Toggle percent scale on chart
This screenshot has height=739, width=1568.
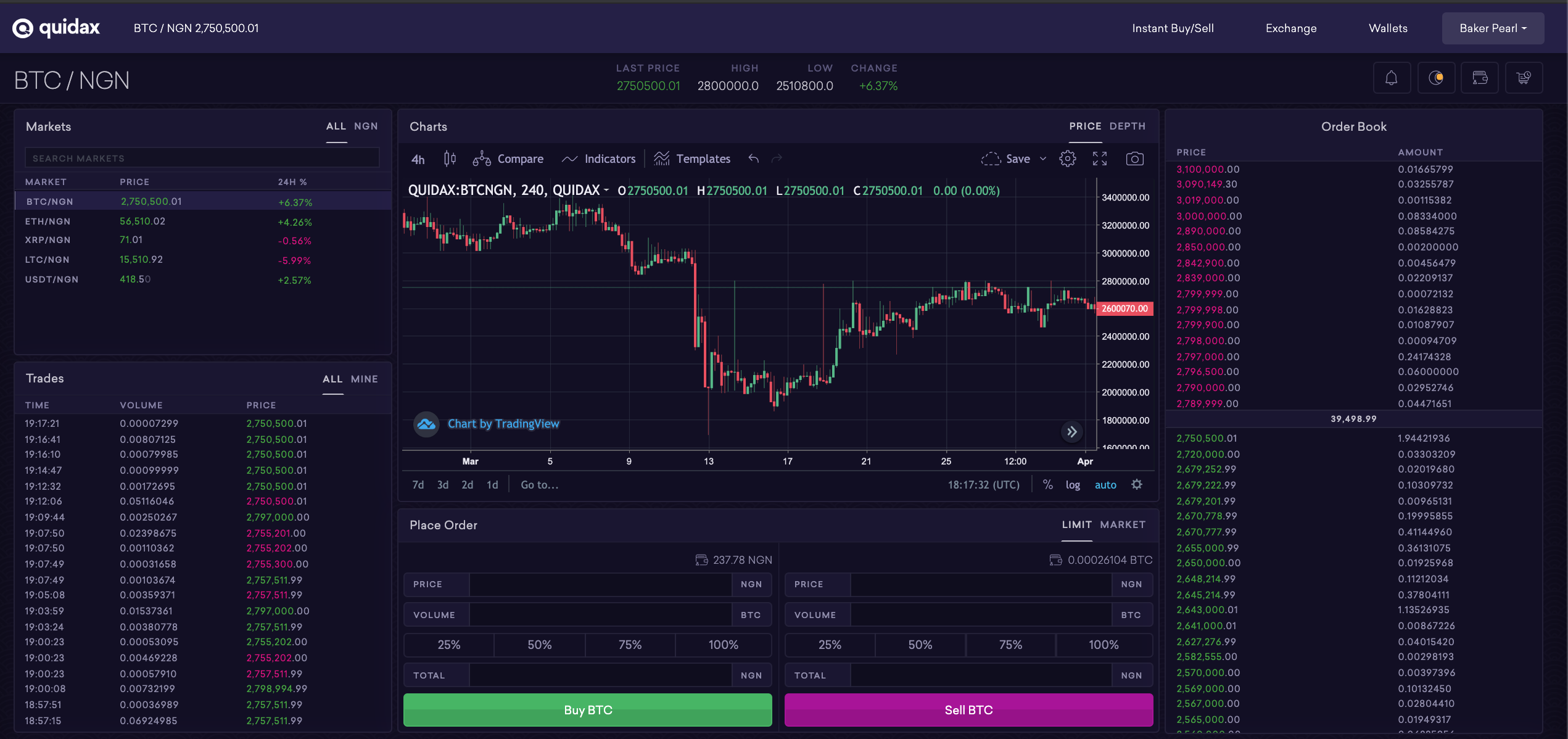tap(1047, 484)
